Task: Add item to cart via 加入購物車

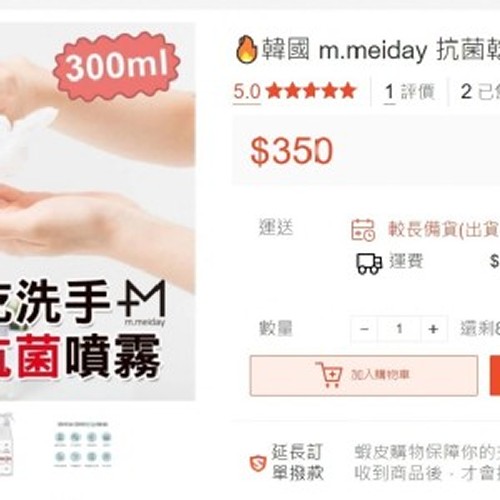Action: tap(364, 375)
